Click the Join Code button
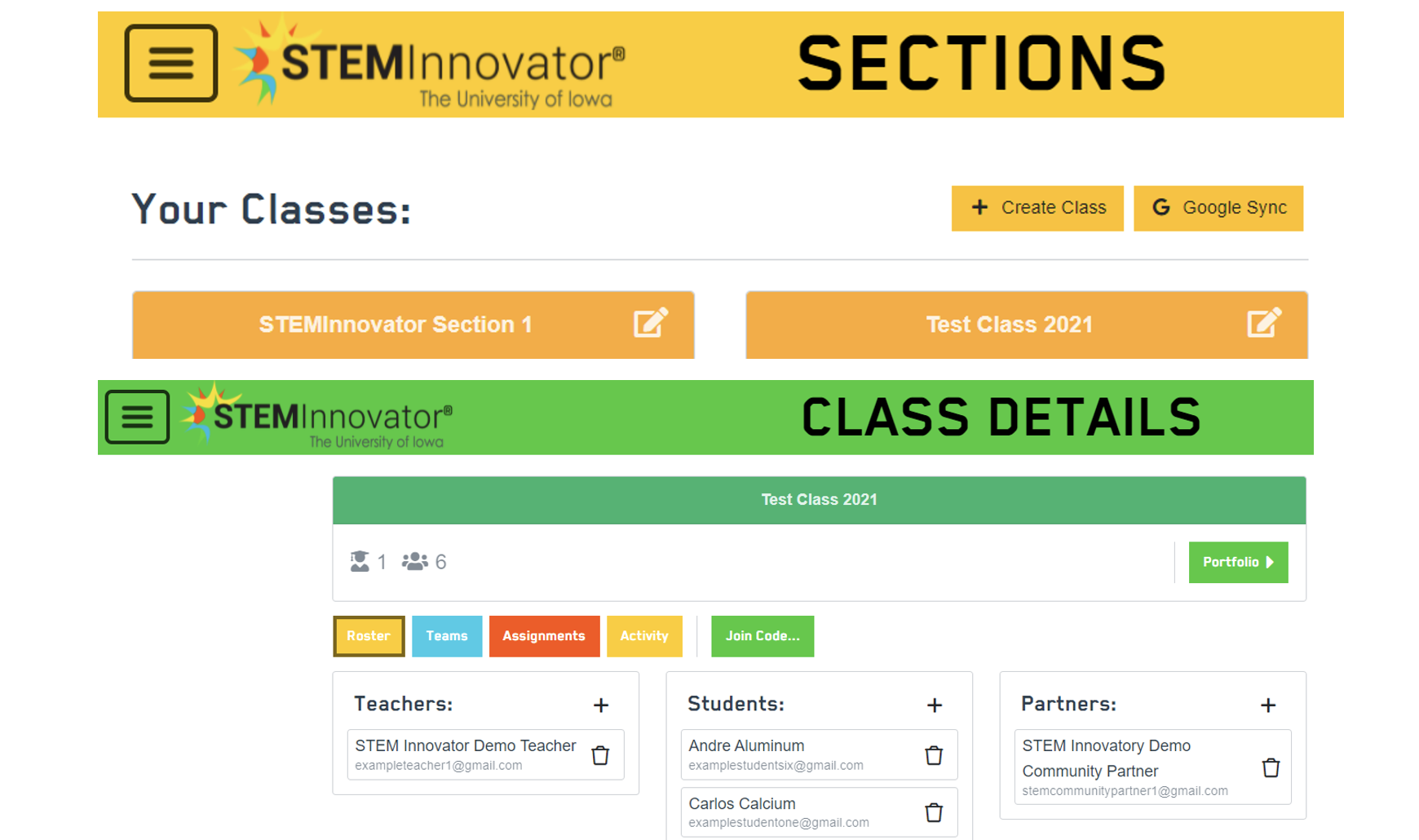1419x840 pixels. tap(763, 636)
